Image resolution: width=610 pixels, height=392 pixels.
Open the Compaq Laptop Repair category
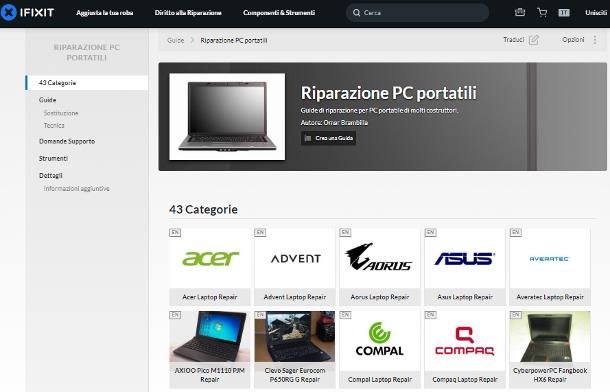[x=465, y=349]
